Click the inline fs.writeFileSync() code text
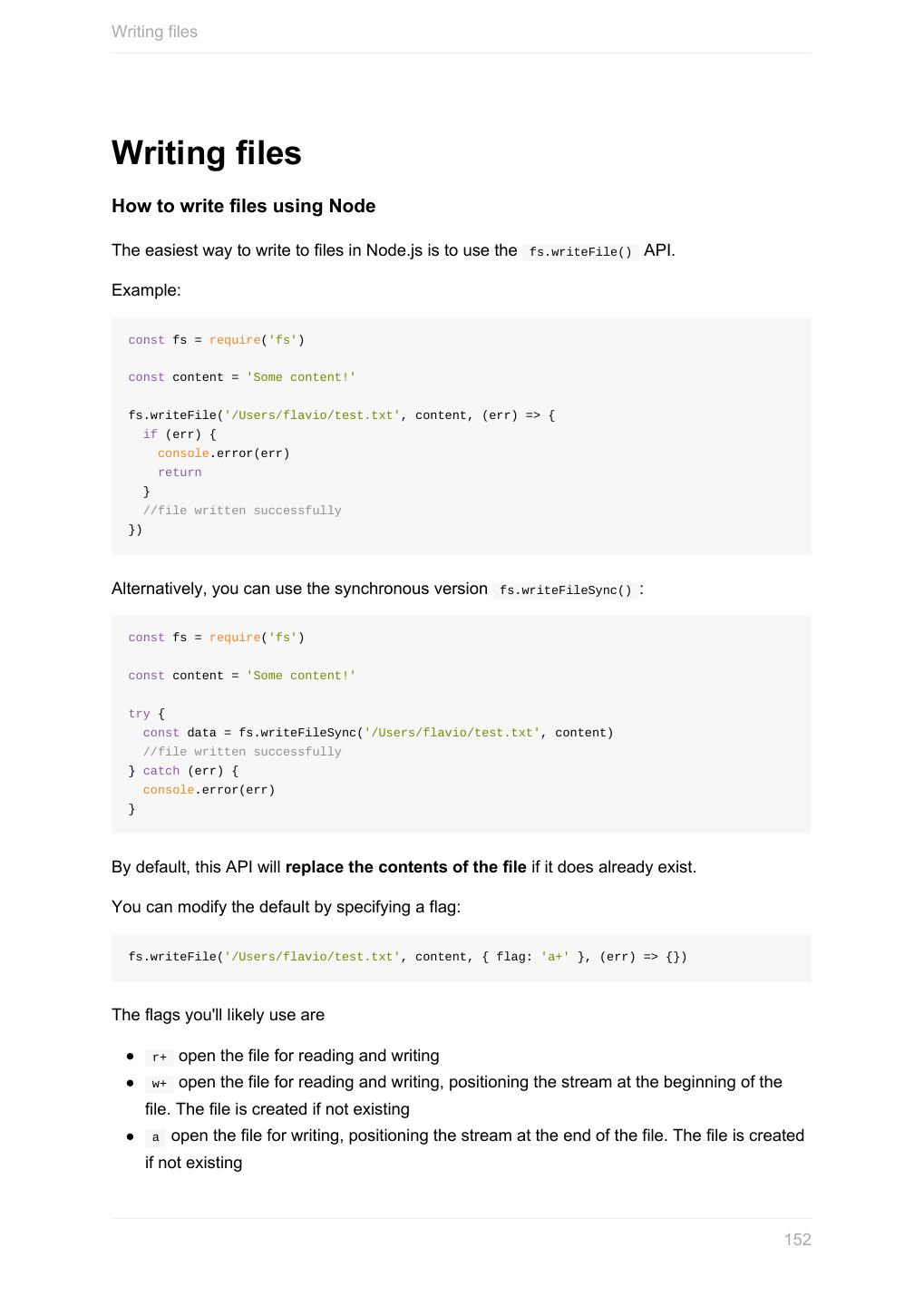This screenshot has width=924, height=1306. (565, 590)
